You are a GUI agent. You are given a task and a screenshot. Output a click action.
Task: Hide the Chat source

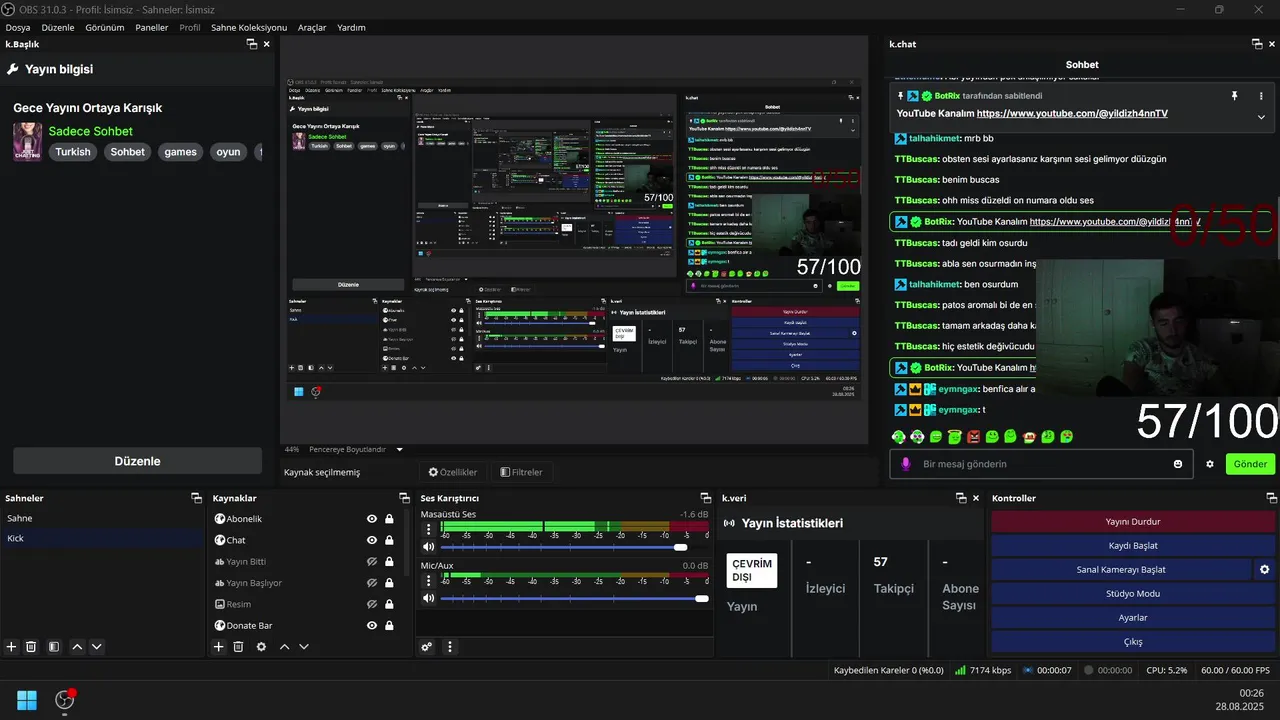(x=372, y=540)
